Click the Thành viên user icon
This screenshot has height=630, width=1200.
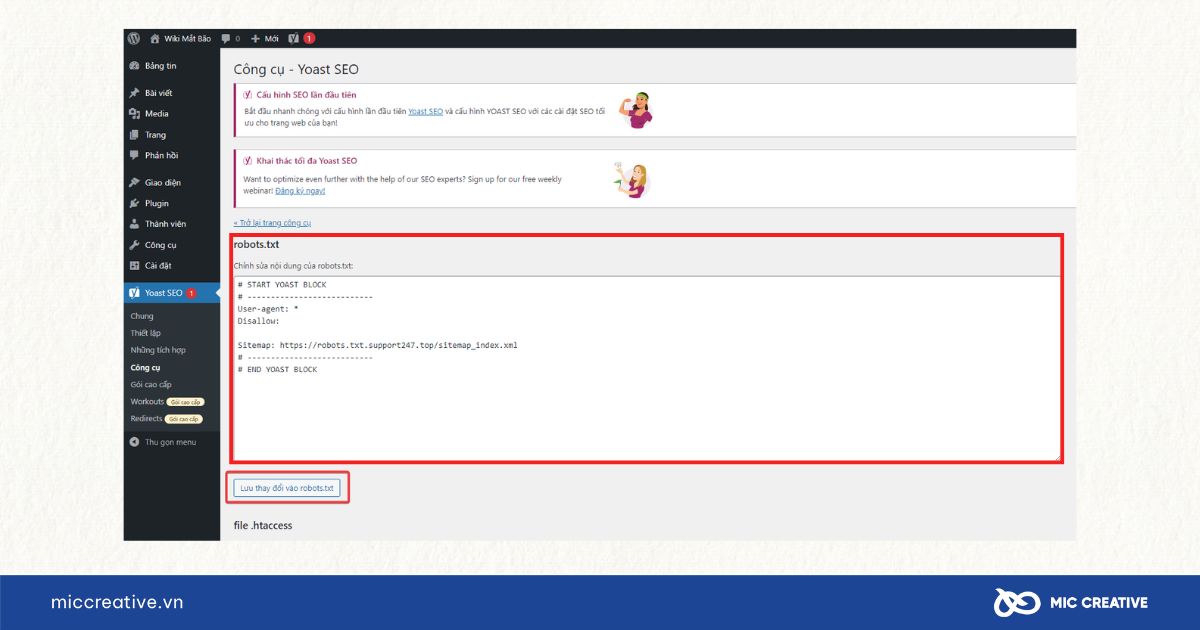pos(134,224)
